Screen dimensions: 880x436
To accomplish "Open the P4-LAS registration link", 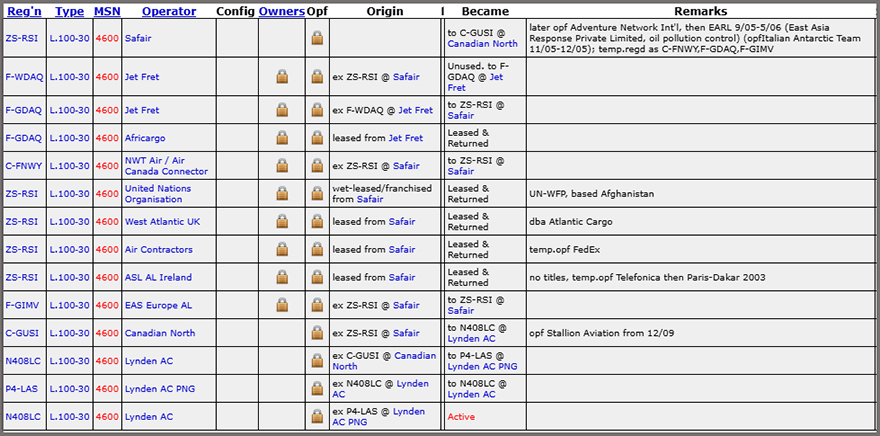I will coord(22,388).
